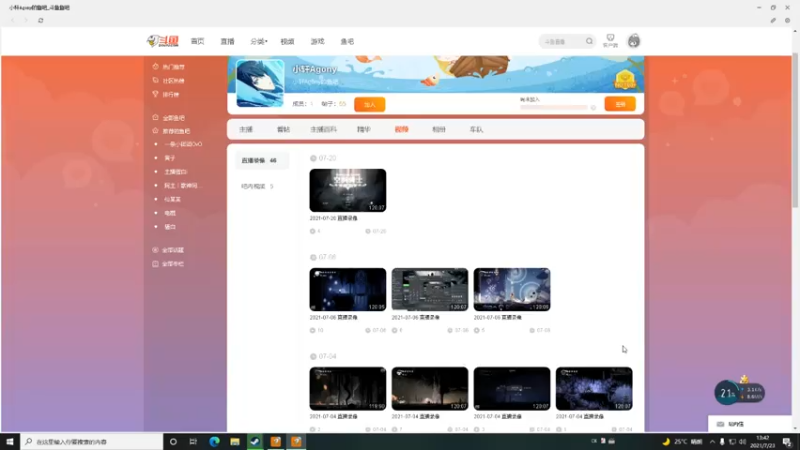Viewport: 800px width, 450px height.
Task: Expand the 分类 category dropdown
Action: coord(259,41)
